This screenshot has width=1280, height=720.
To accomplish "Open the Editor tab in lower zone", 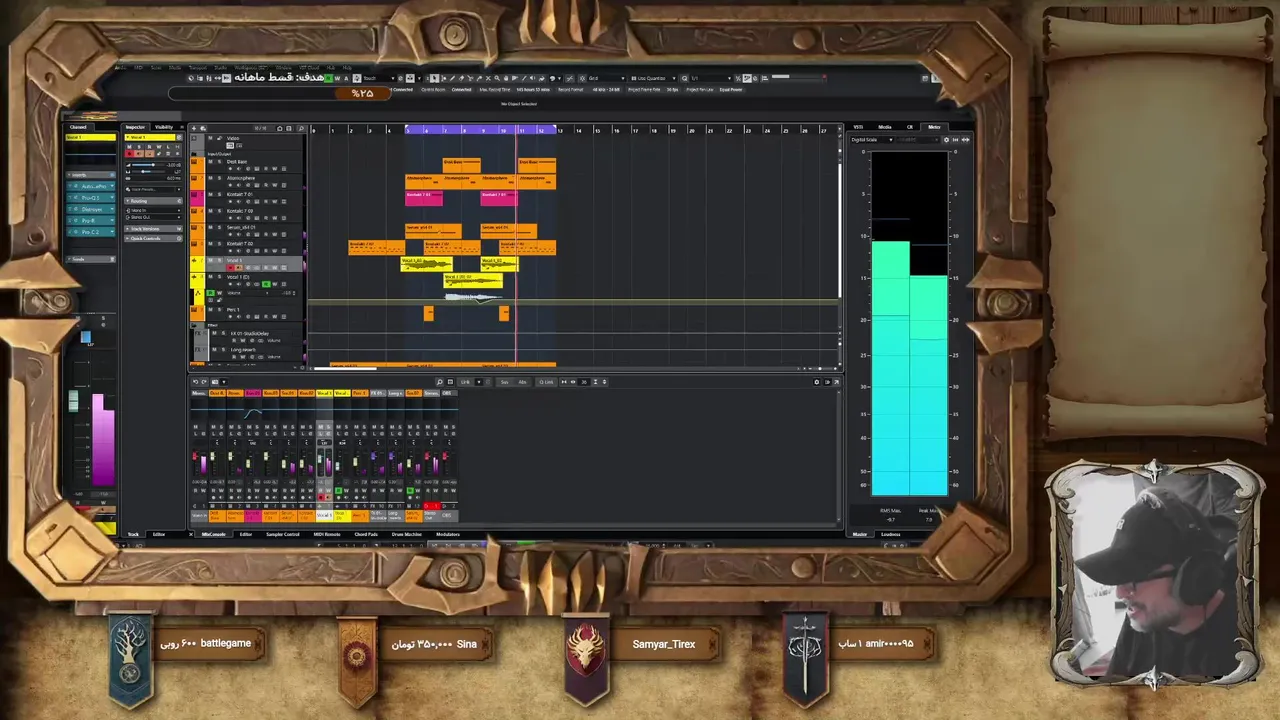I will point(246,534).
